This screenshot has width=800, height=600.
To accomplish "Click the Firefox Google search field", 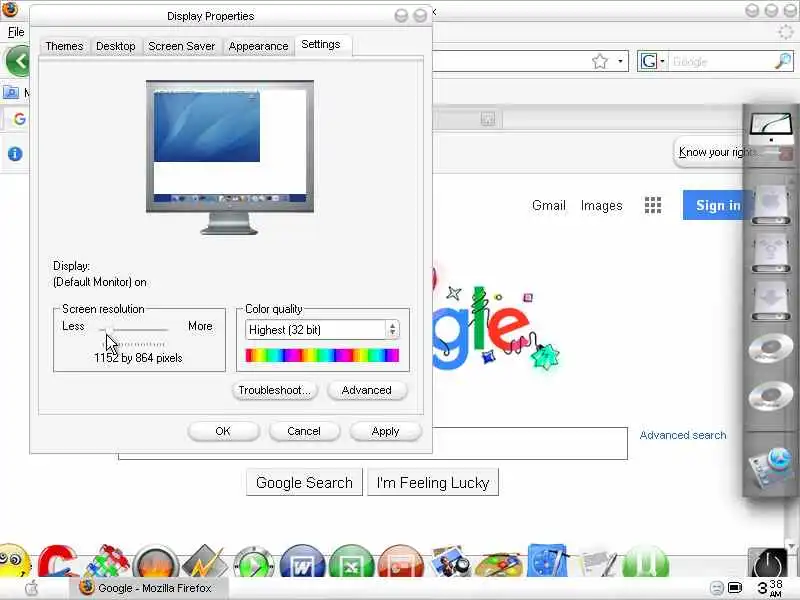I will (x=721, y=62).
